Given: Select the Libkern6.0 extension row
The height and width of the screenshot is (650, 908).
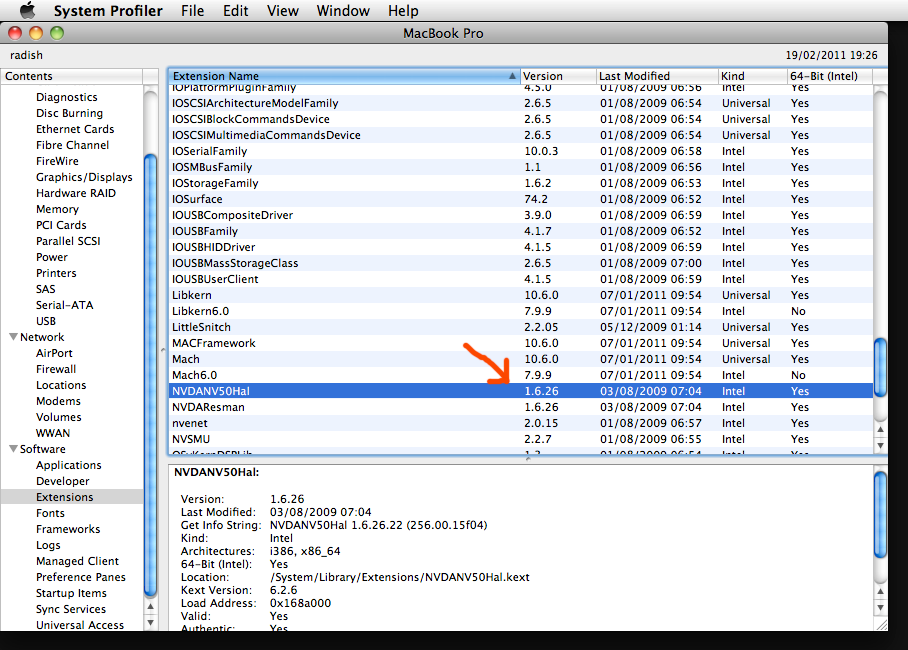Looking at the screenshot, I should 521,311.
